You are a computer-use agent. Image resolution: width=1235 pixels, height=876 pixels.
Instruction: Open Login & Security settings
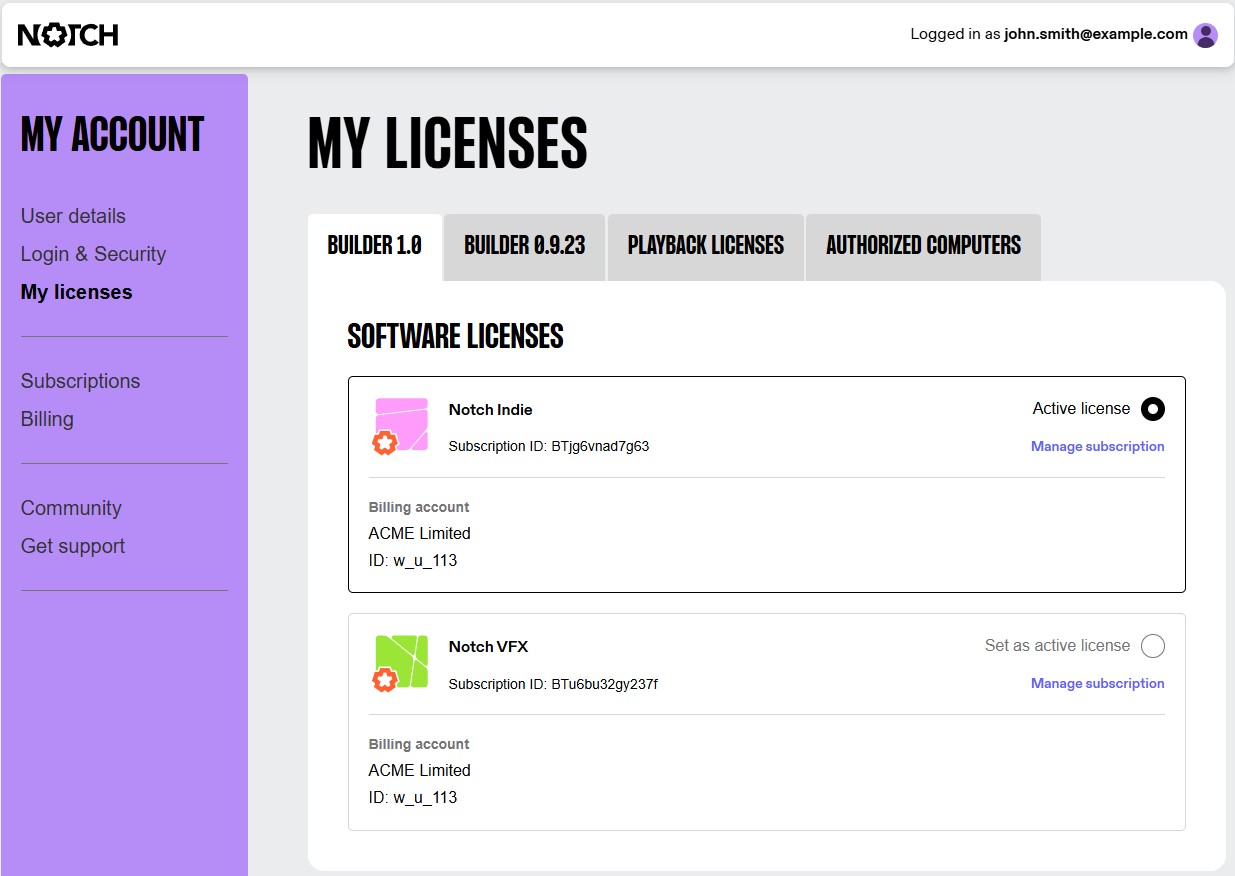[x=93, y=254]
